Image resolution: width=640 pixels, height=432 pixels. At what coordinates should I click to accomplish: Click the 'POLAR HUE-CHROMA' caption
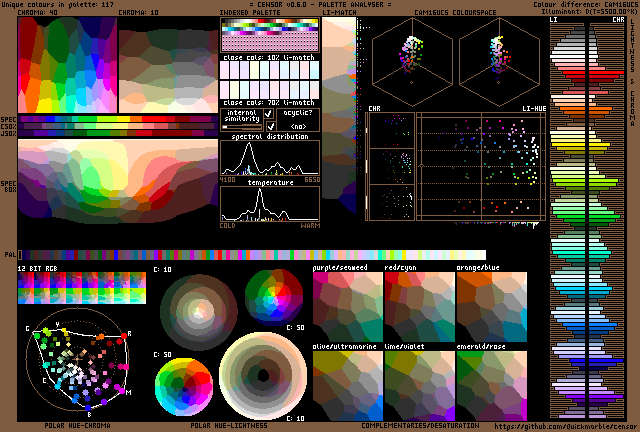78,425
